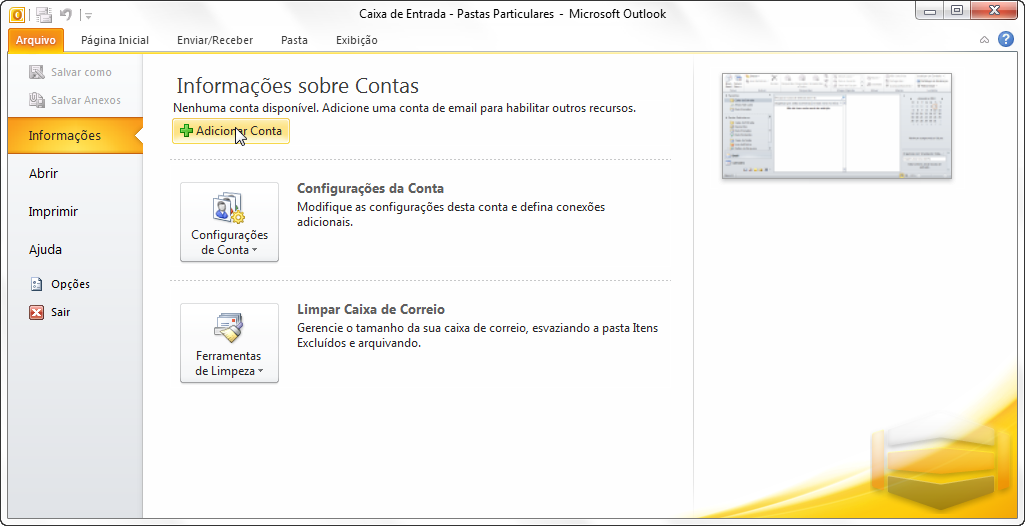Screen dimensions: 1025x526
Task: Open the Customize Quick Access Toolbar arrow
Action: click(88, 15)
